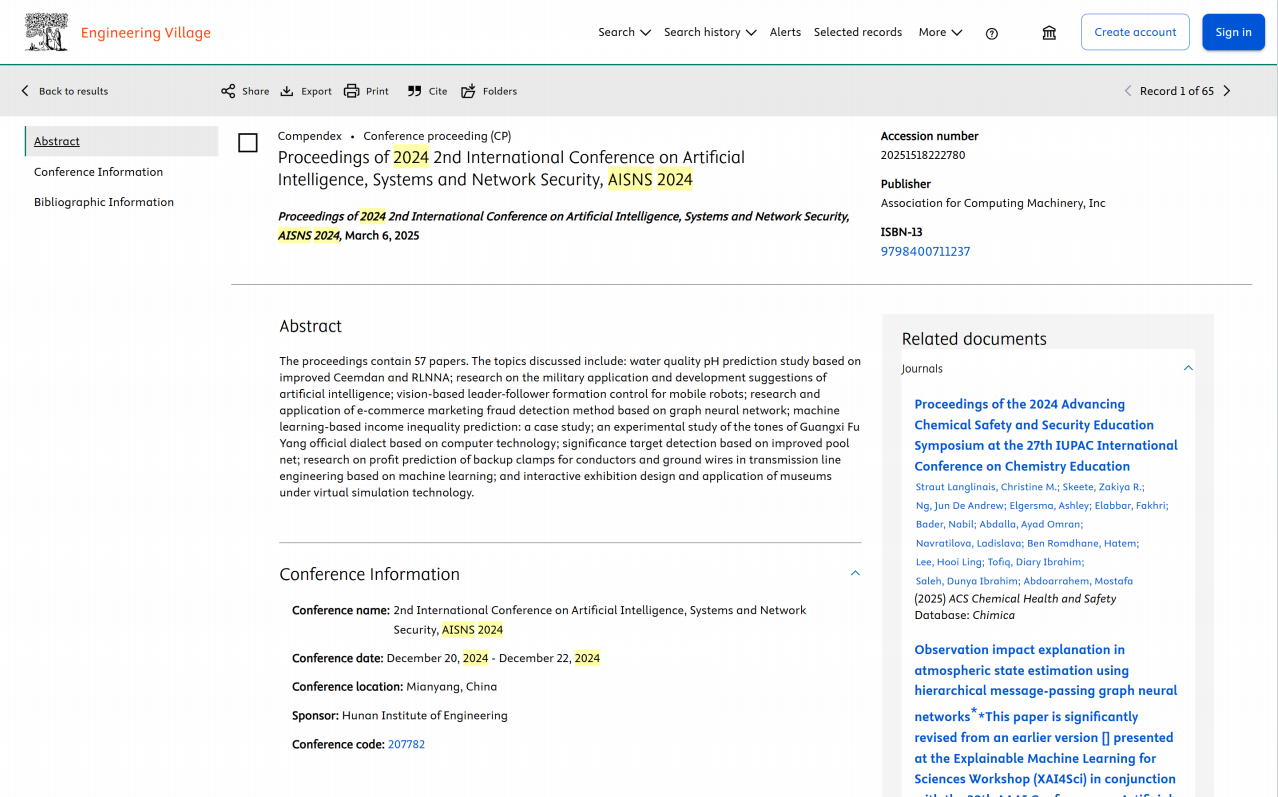This screenshot has height=797, width=1278.
Task: Click author Straut Langlinais, Christine M.
Action: [x=985, y=487]
